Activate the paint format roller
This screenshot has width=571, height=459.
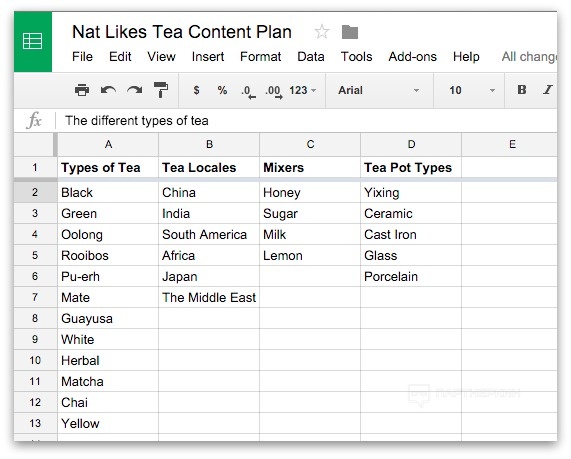161,90
